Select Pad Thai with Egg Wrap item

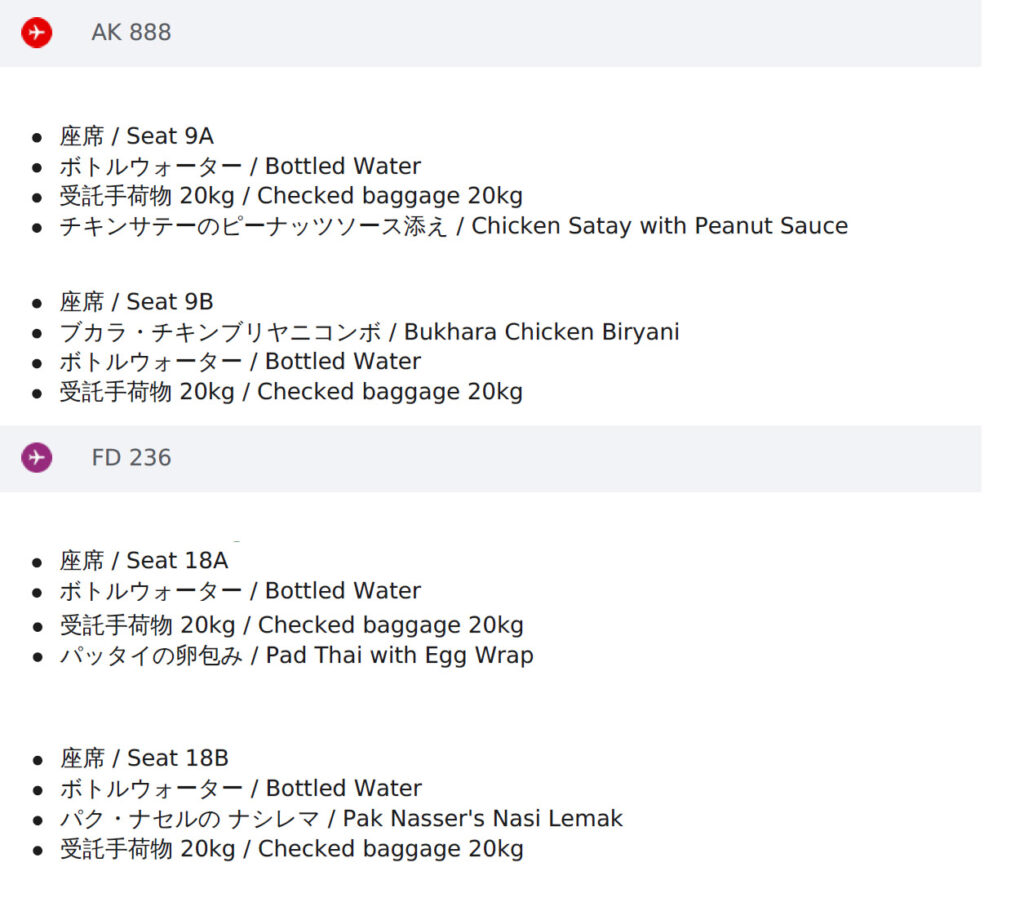(296, 655)
